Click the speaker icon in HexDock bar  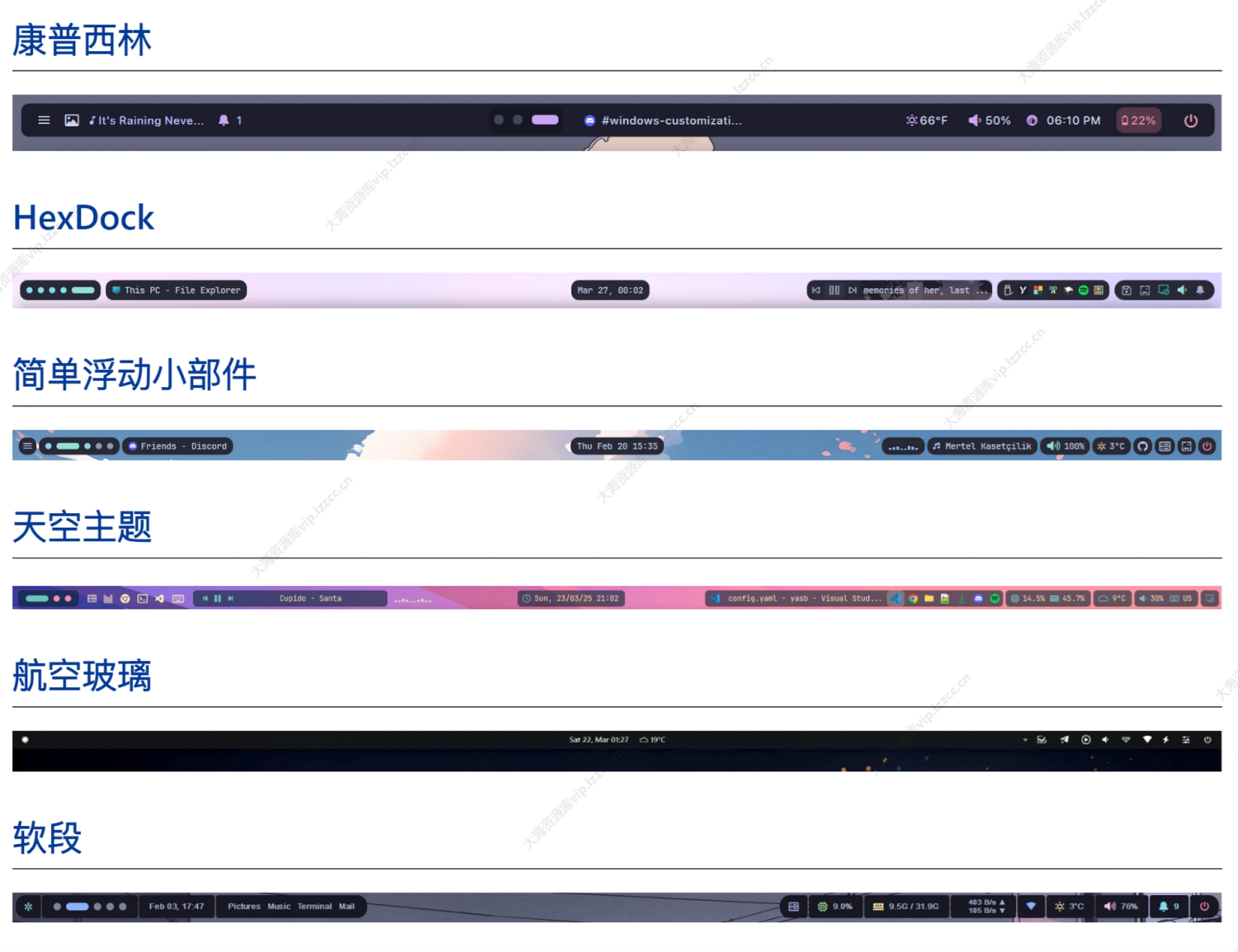[x=1182, y=290]
